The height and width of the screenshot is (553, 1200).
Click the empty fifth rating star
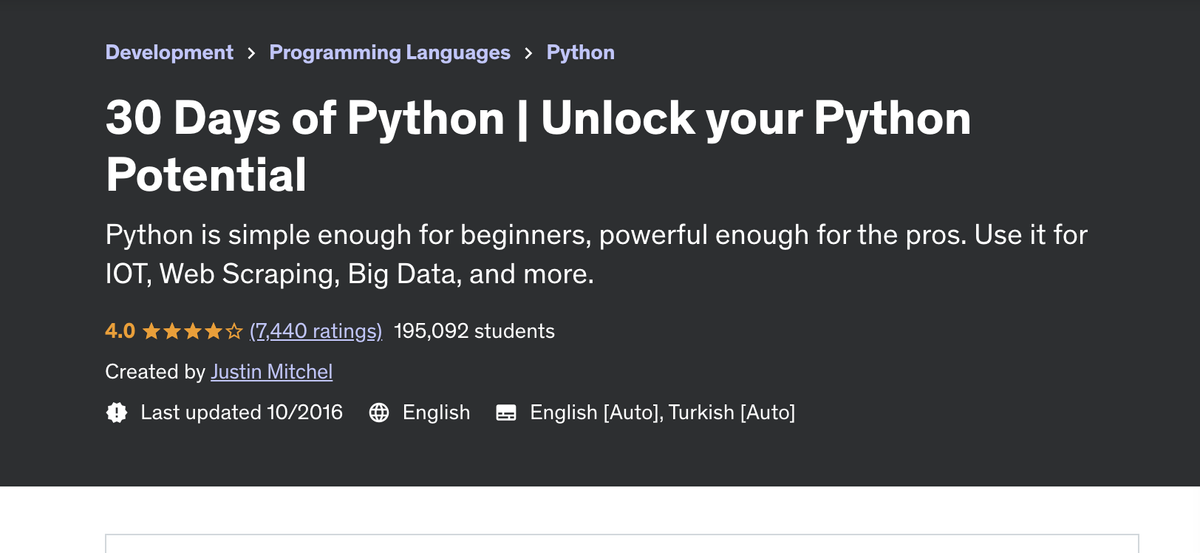233,331
